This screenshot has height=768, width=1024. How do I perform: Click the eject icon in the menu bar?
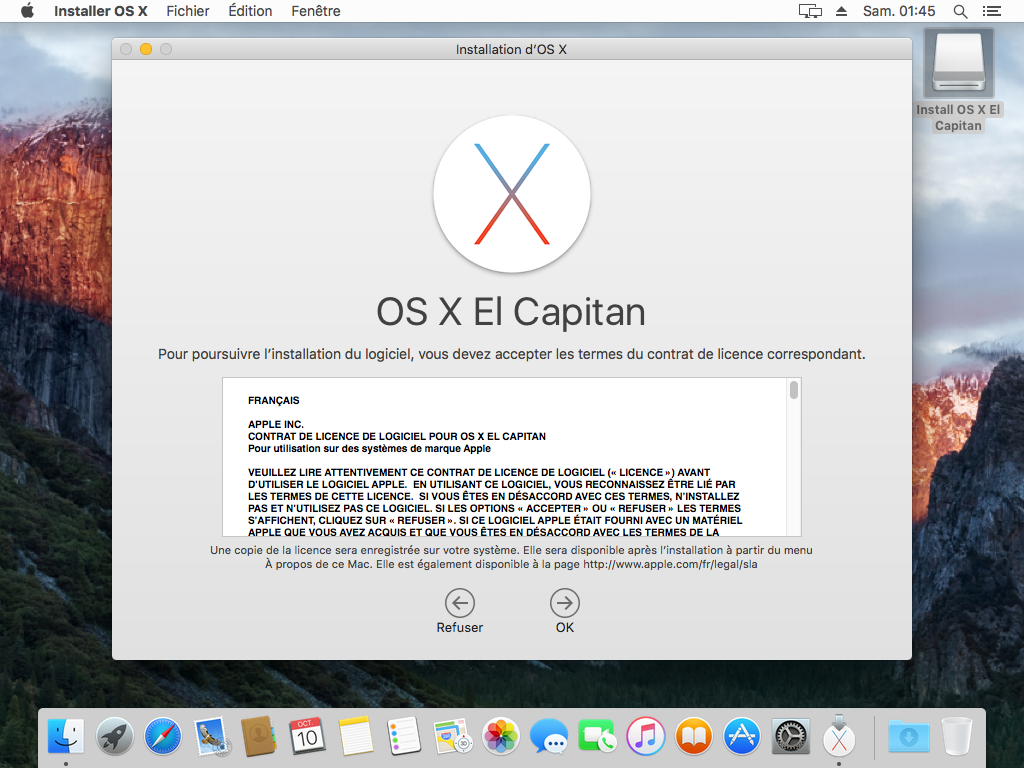pos(841,11)
